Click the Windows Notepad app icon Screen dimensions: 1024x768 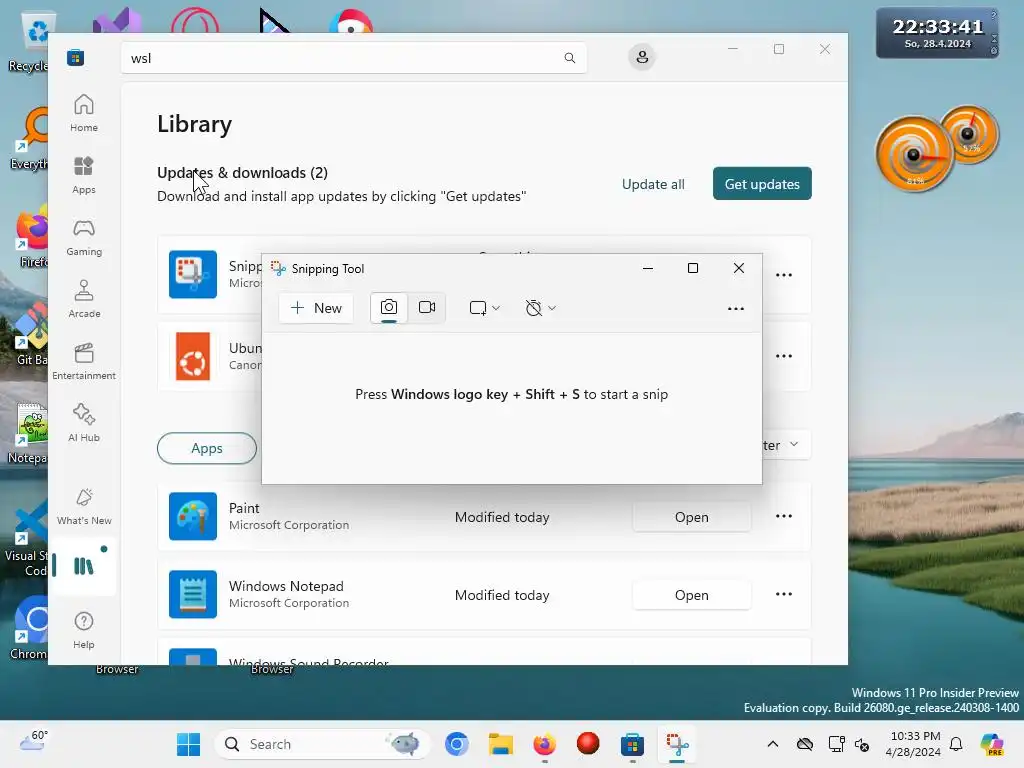pyautogui.click(x=193, y=594)
